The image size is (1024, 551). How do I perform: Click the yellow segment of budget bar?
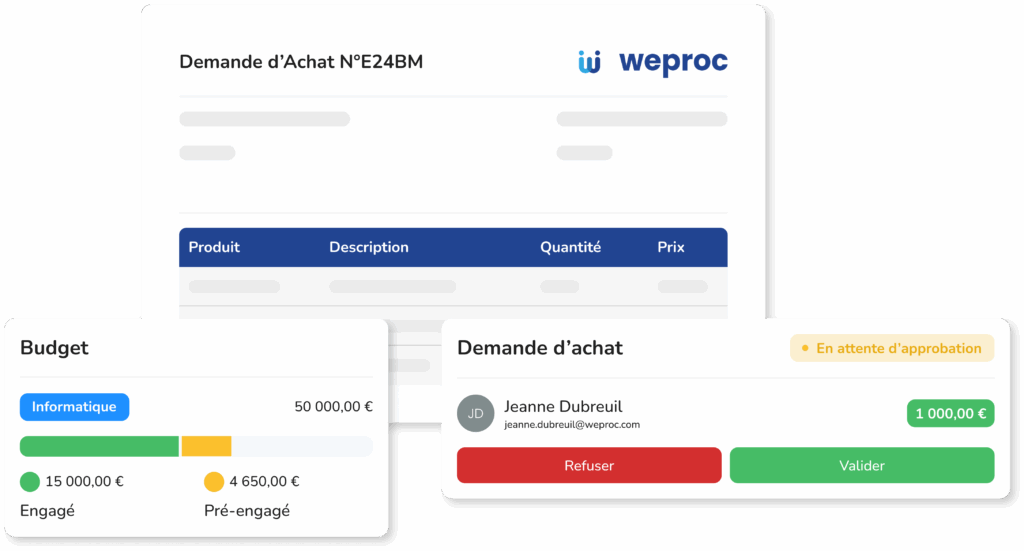point(206,446)
